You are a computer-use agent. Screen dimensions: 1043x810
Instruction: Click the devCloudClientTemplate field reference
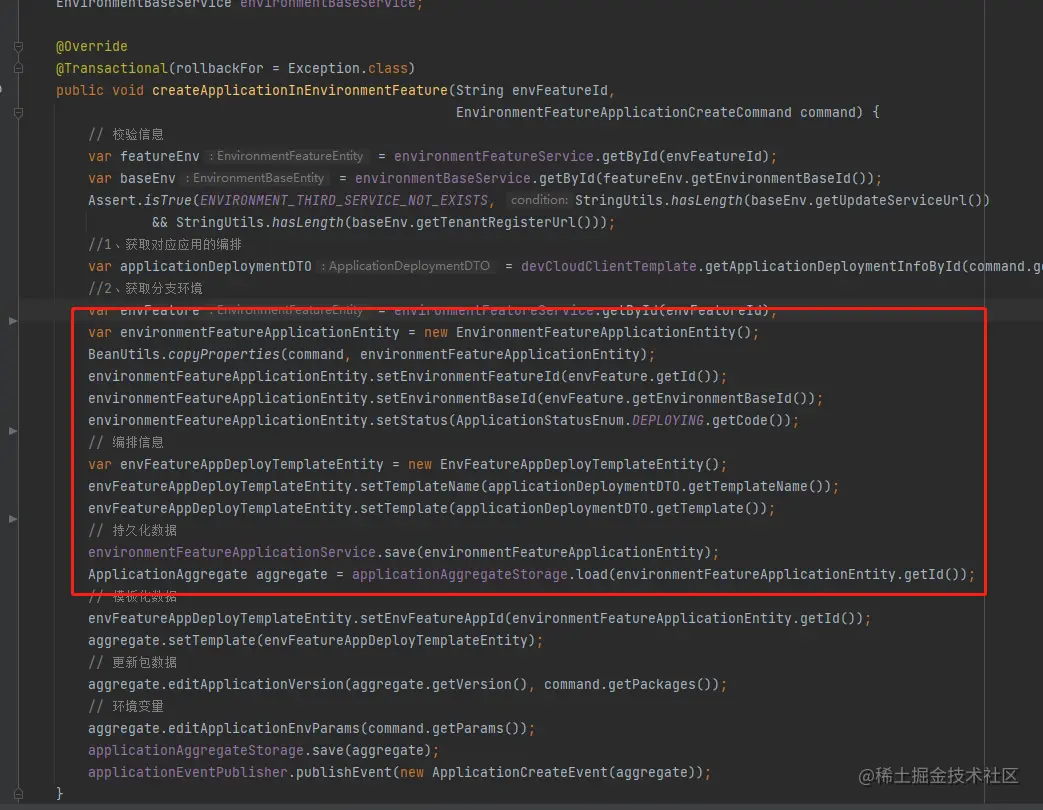609,266
